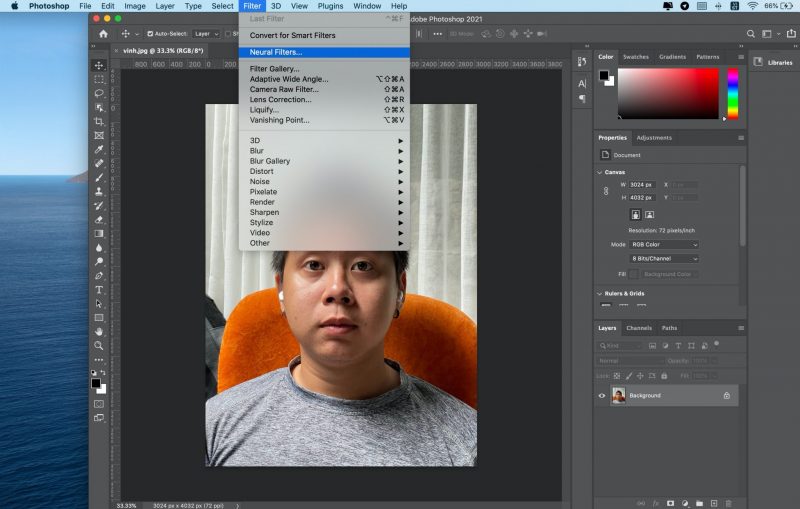Switch to the Adjustments tab
800x509 pixels.
(654, 138)
